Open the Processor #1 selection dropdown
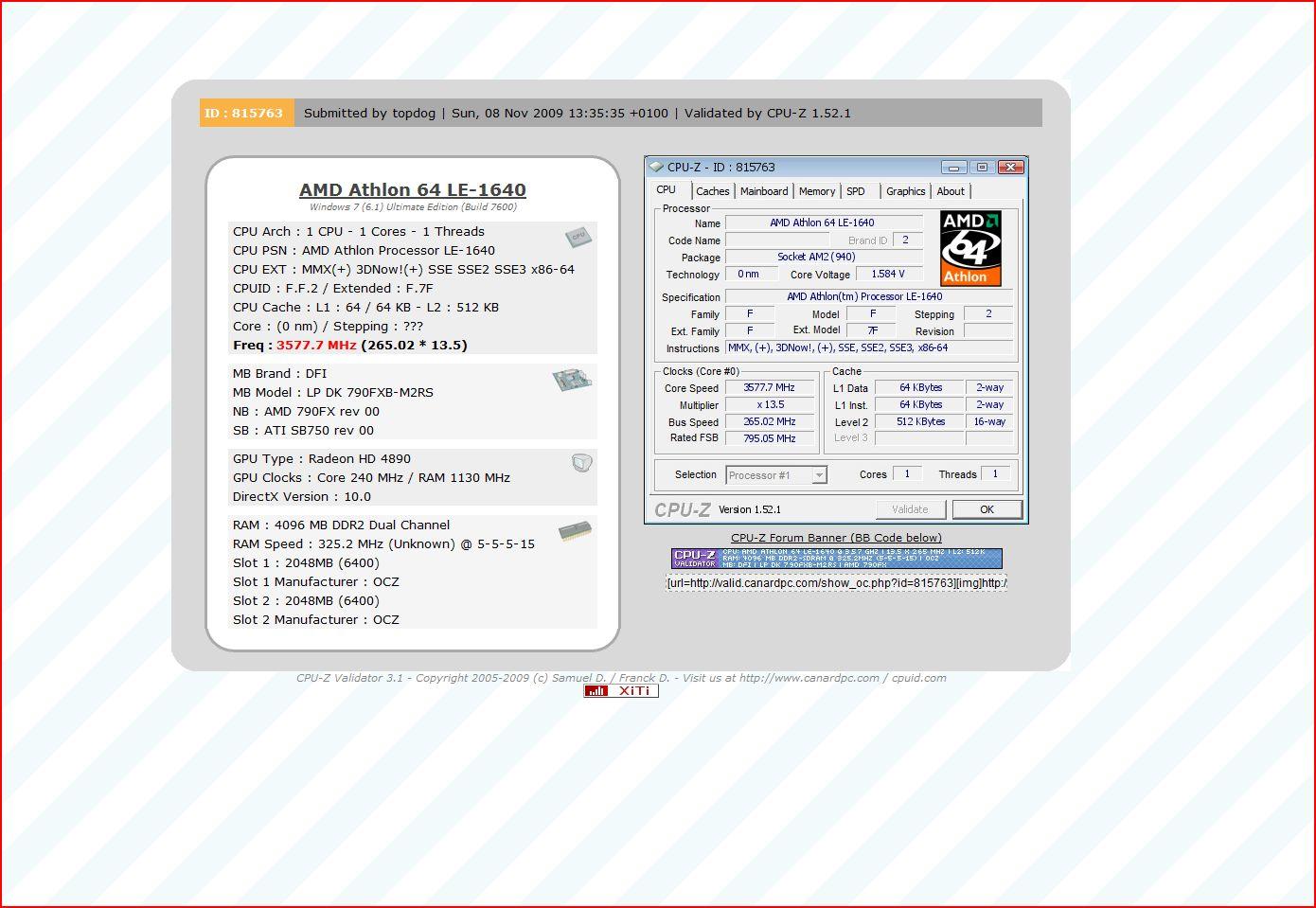1316x908 pixels. pos(776,475)
